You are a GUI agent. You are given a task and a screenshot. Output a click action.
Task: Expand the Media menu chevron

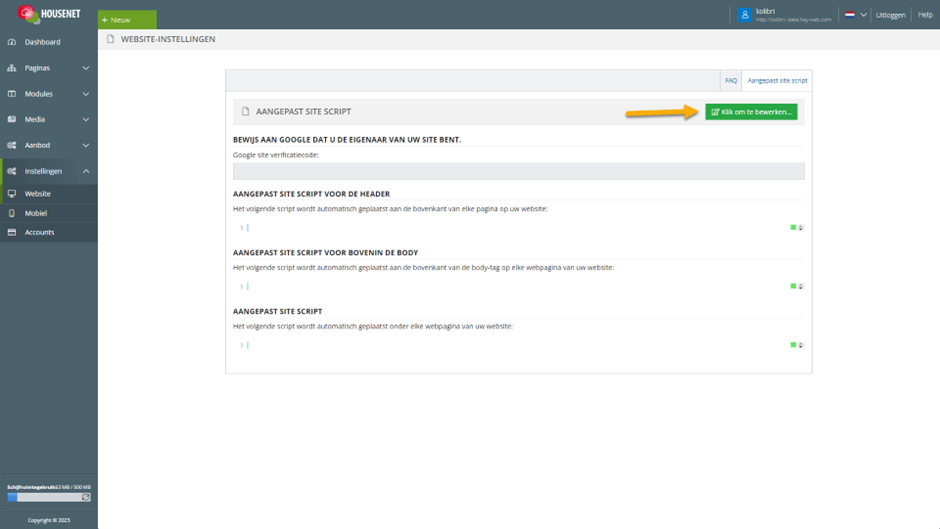[86, 119]
